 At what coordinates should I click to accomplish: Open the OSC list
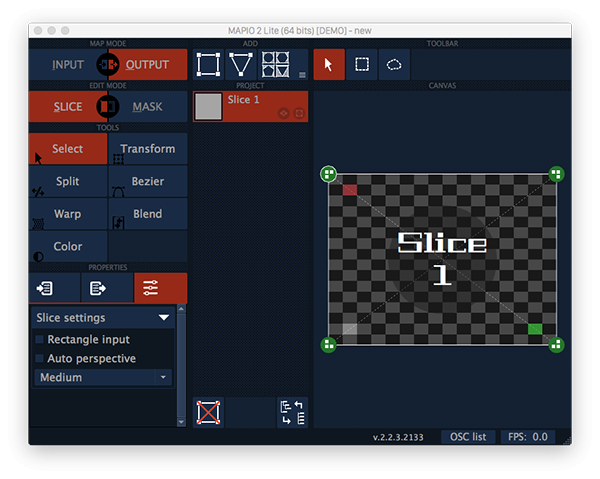tap(468, 437)
